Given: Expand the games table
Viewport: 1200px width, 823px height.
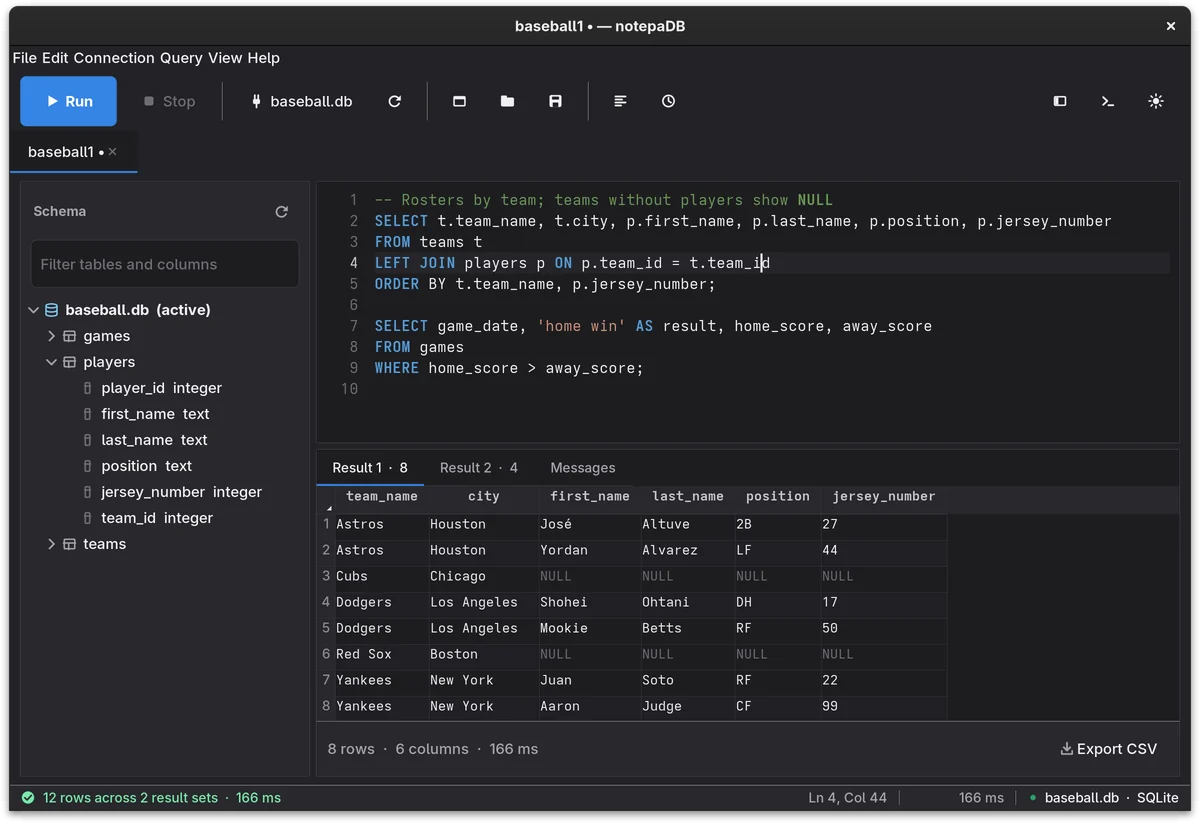Looking at the screenshot, I should pos(52,336).
